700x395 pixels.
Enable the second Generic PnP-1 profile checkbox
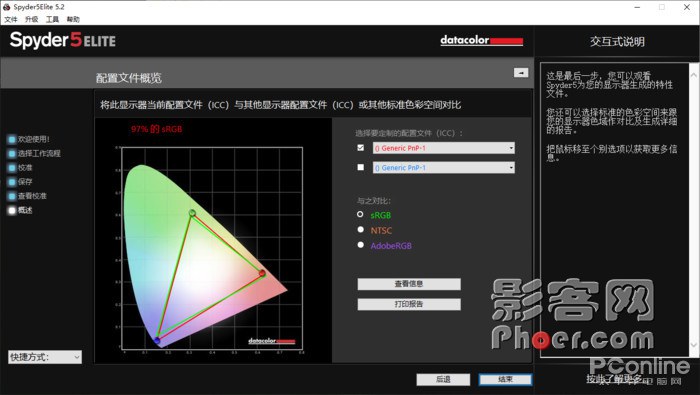[361, 167]
